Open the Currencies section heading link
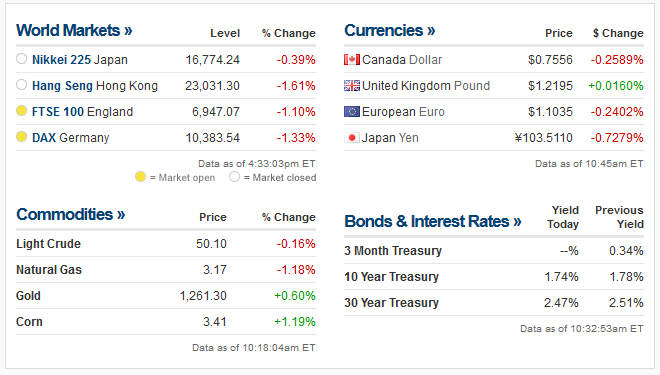Image resolution: width=660 pixels, height=375 pixels. pos(389,30)
